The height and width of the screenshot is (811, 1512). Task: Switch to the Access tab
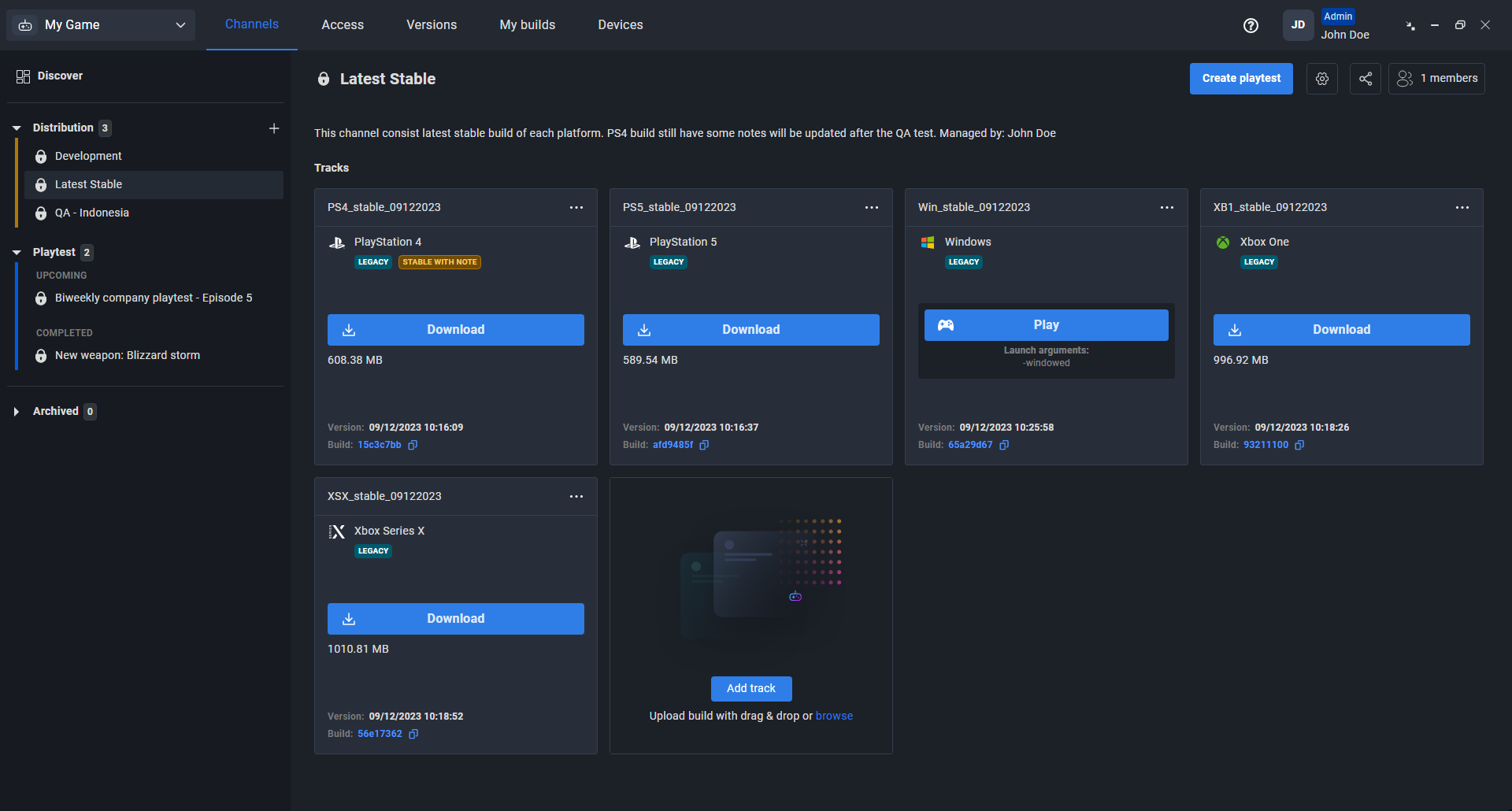pos(343,25)
